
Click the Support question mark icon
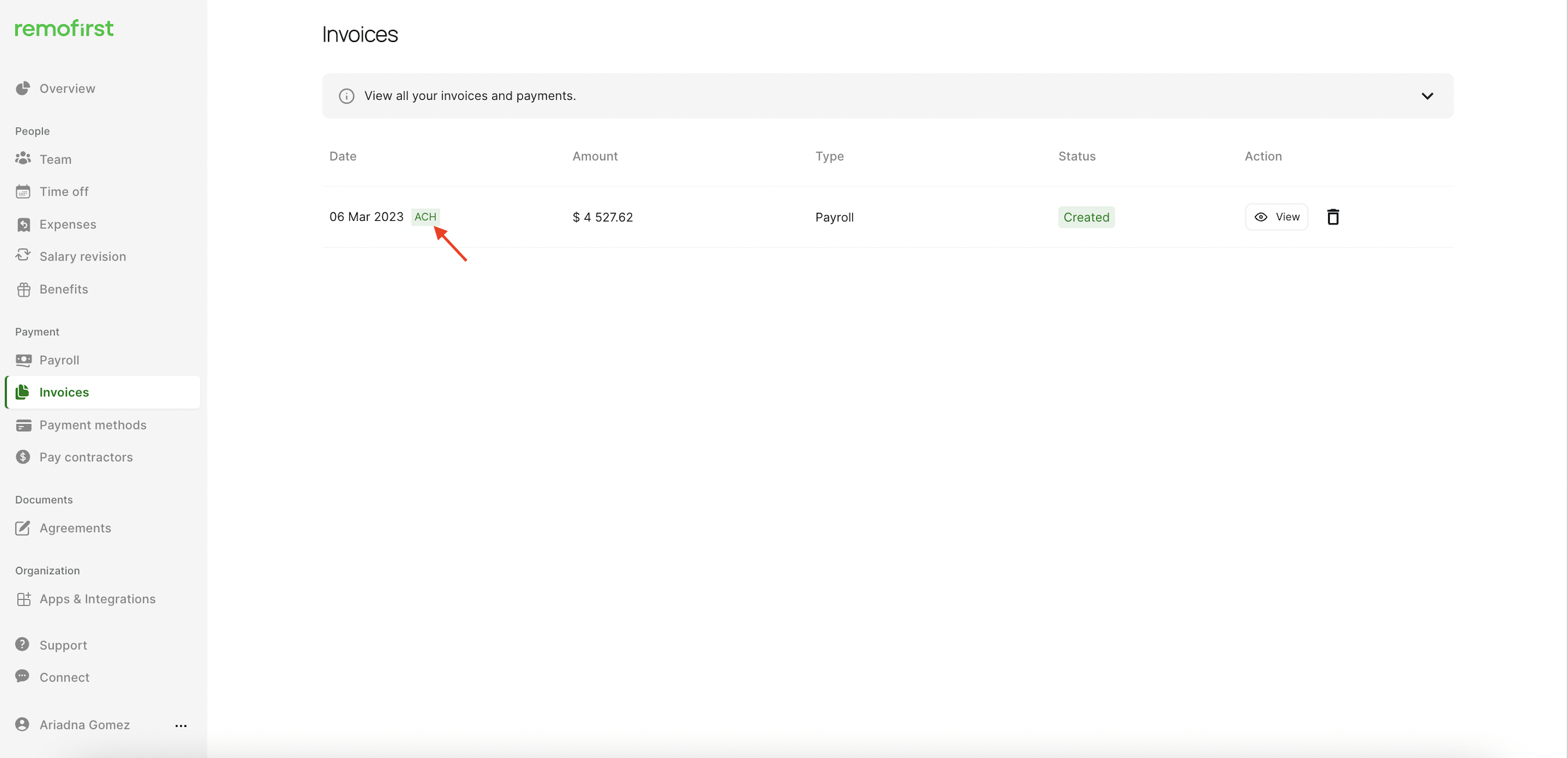[23, 644]
